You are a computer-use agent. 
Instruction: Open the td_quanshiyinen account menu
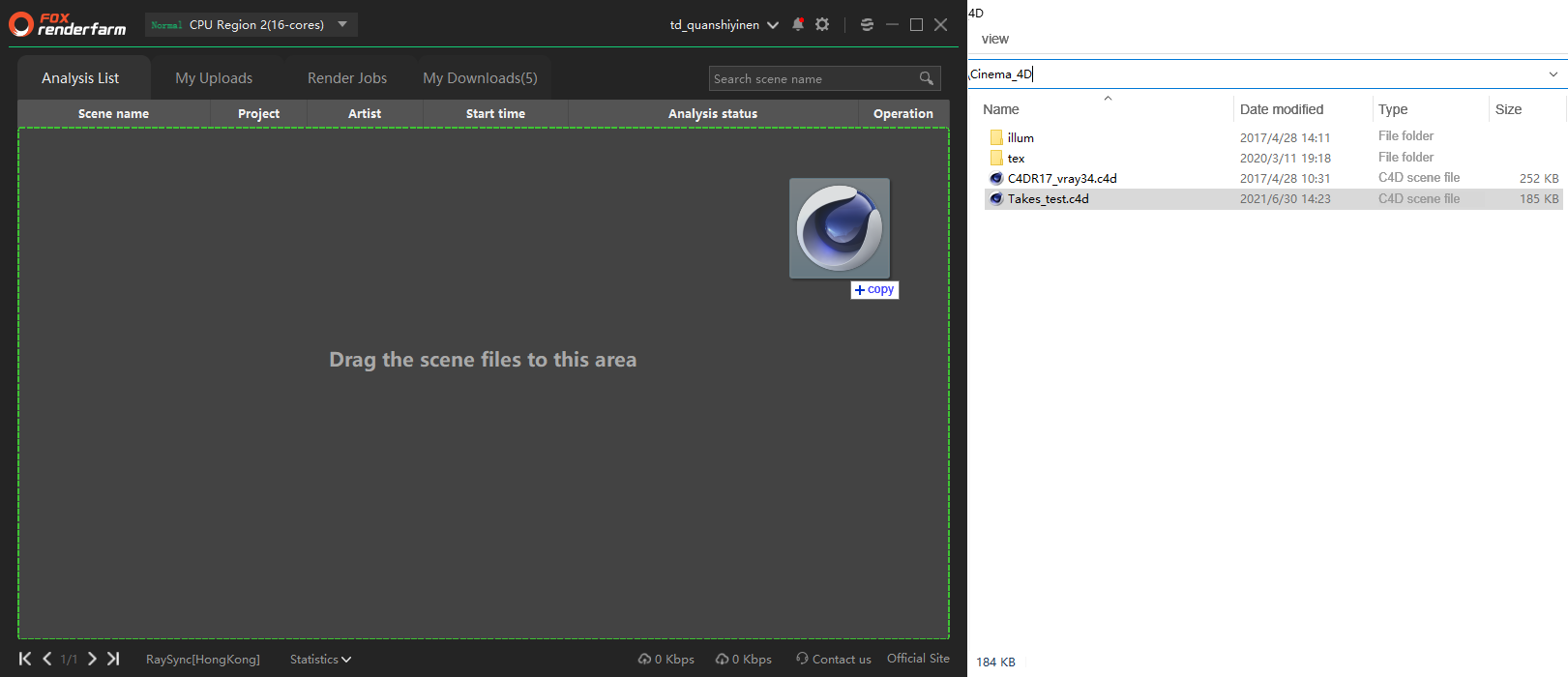(x=724, y=25)
